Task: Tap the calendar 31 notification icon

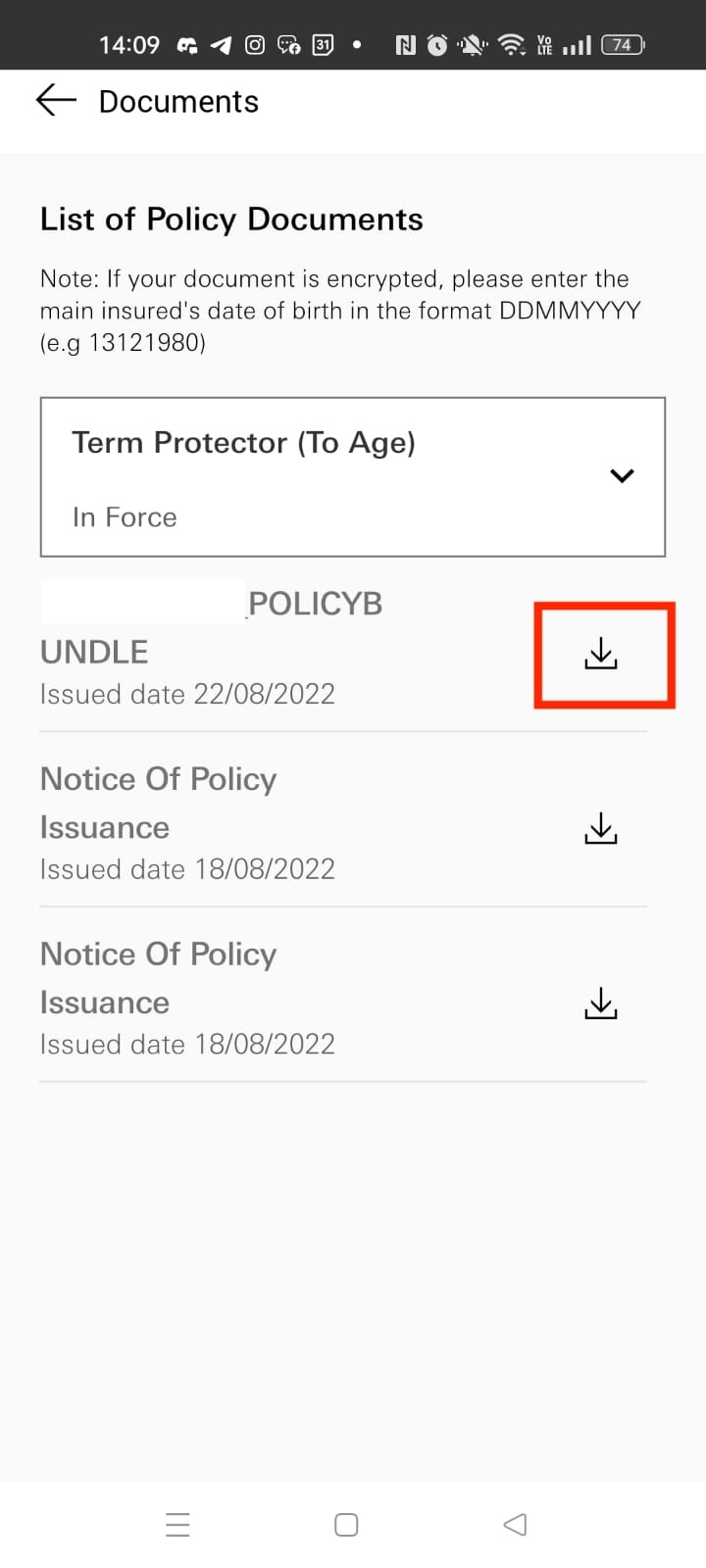Action: 323,45
